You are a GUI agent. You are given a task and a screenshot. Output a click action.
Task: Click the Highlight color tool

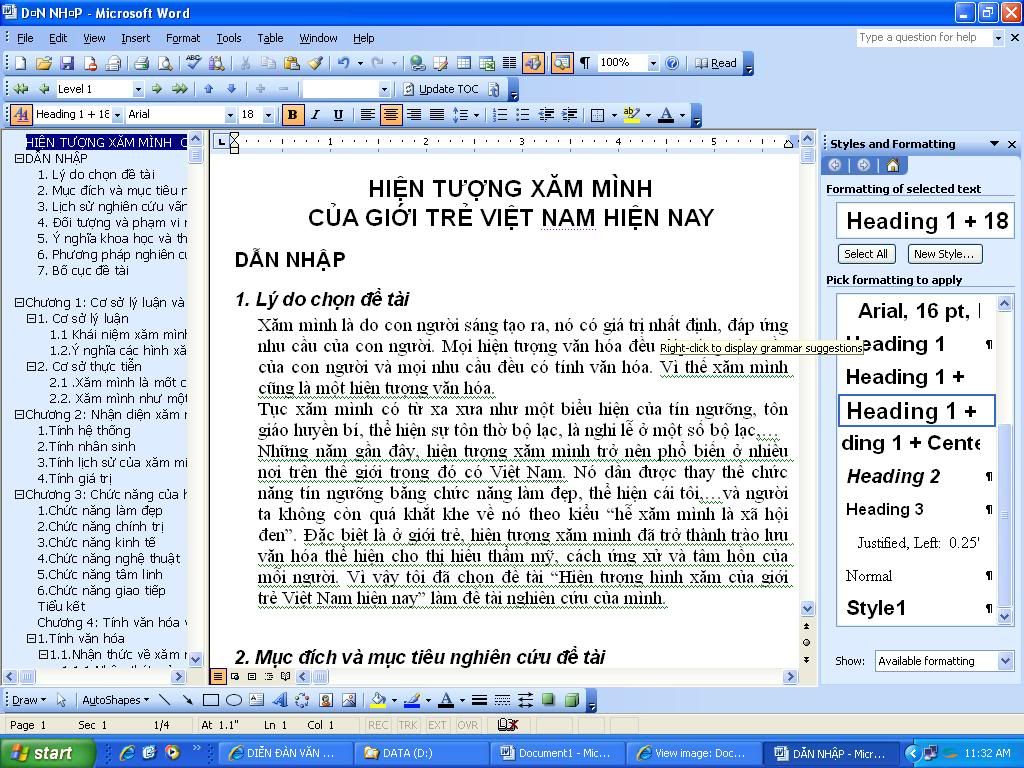coord(630,114)
